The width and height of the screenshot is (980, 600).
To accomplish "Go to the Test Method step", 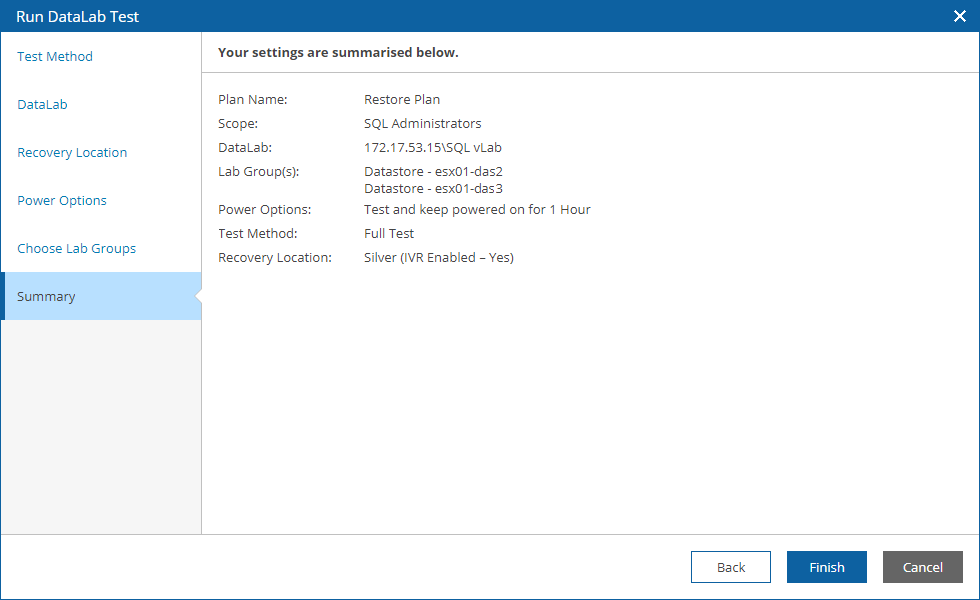I will pyautogui.click(x=55, y=56).
